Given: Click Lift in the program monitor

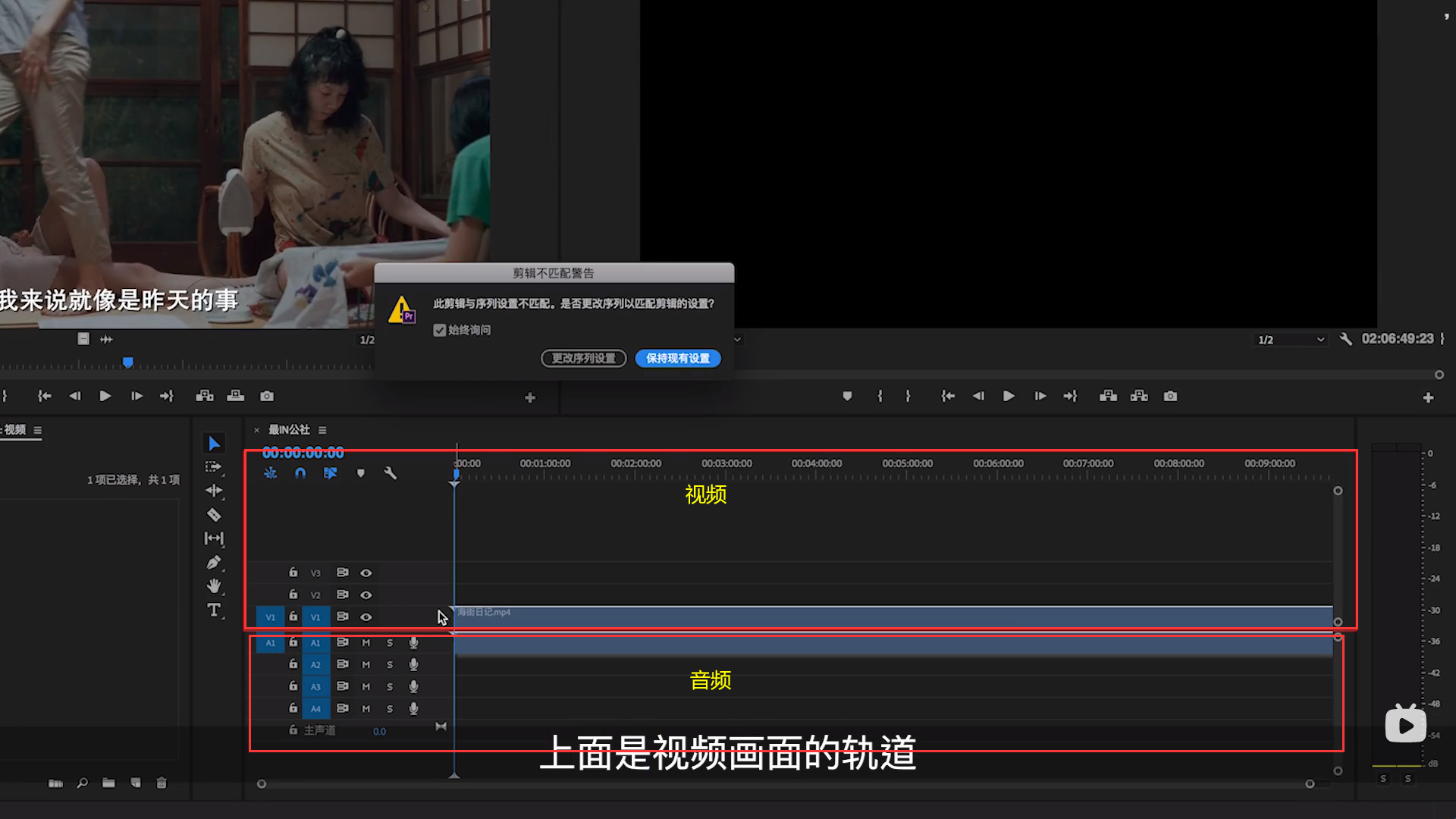Looking at the screenshot, I should click(x=1109, y=396).
